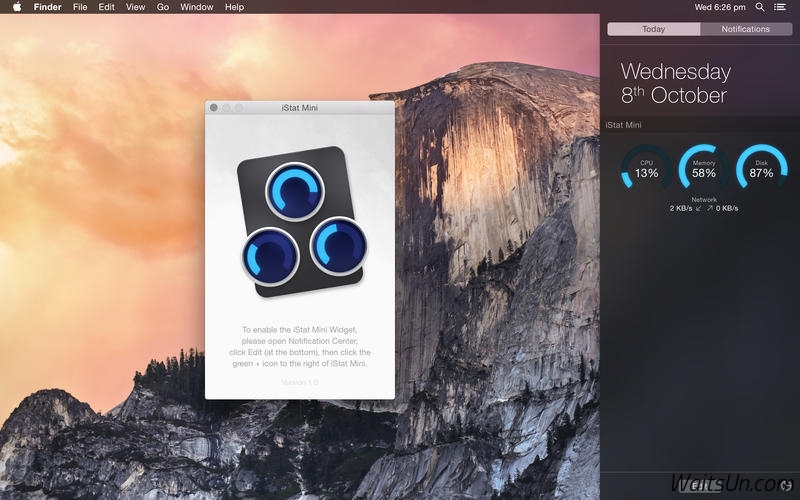
Task: Switch to the Notifications tab
Action: [x=746, y=29]
